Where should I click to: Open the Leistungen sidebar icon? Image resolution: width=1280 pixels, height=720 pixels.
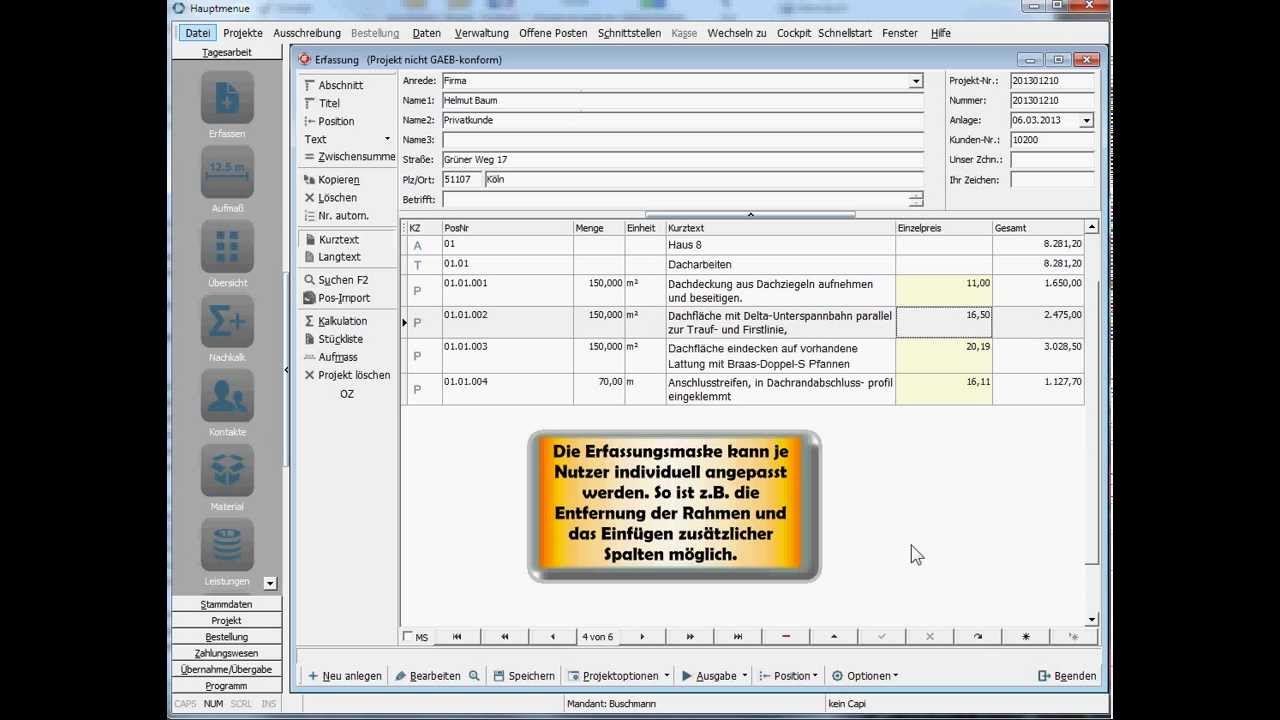[227, 546]
